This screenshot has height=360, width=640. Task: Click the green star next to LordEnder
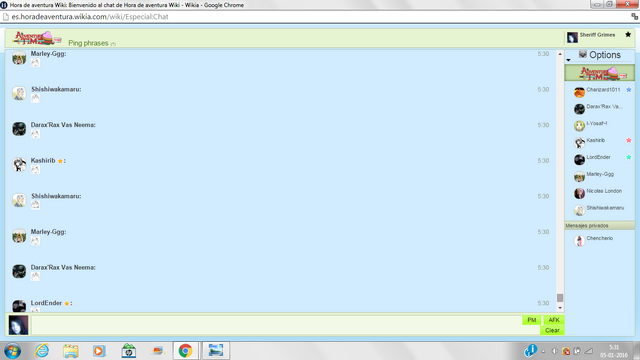click(629, 157)
